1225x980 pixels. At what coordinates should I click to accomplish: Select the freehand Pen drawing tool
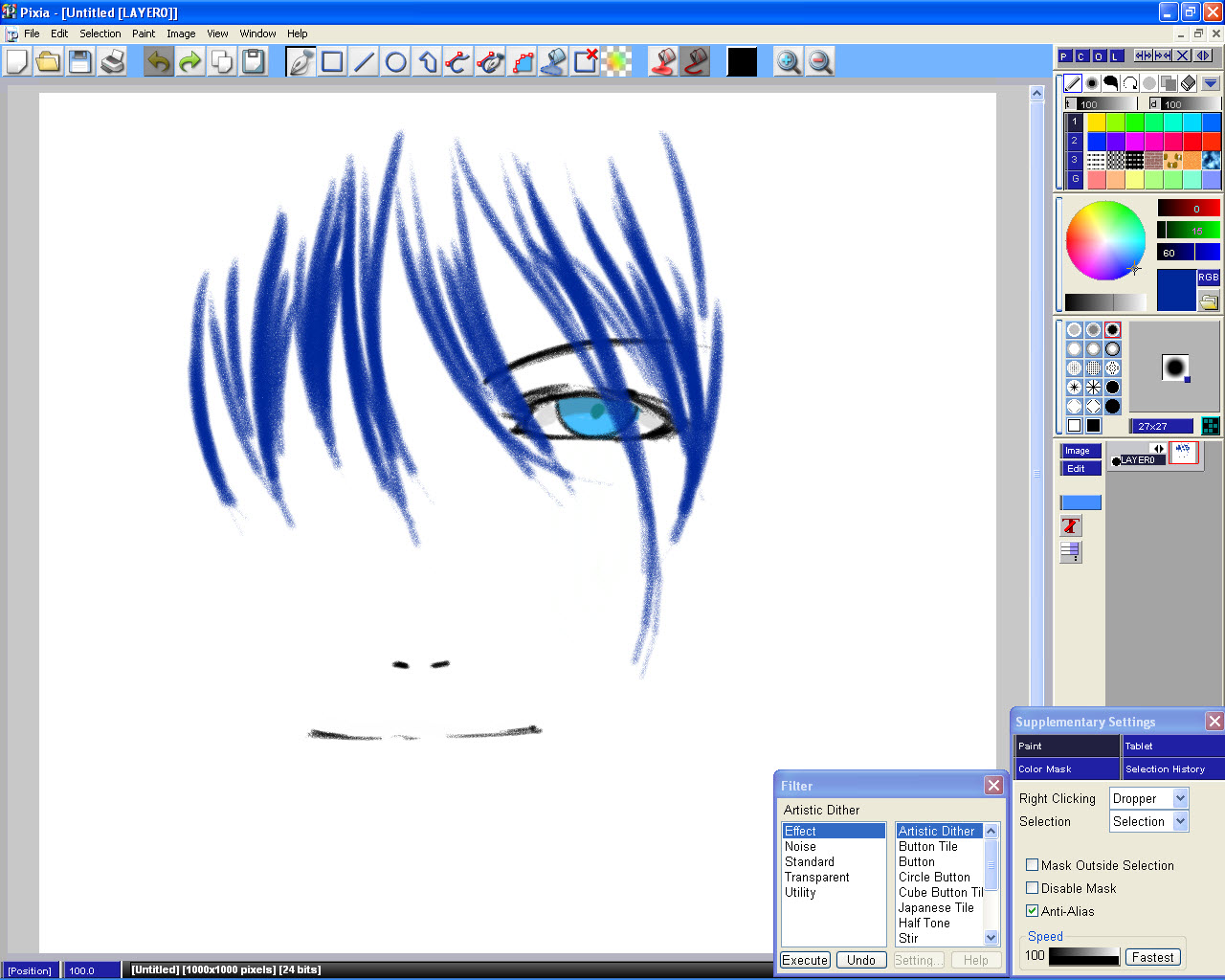click(300, 61)
